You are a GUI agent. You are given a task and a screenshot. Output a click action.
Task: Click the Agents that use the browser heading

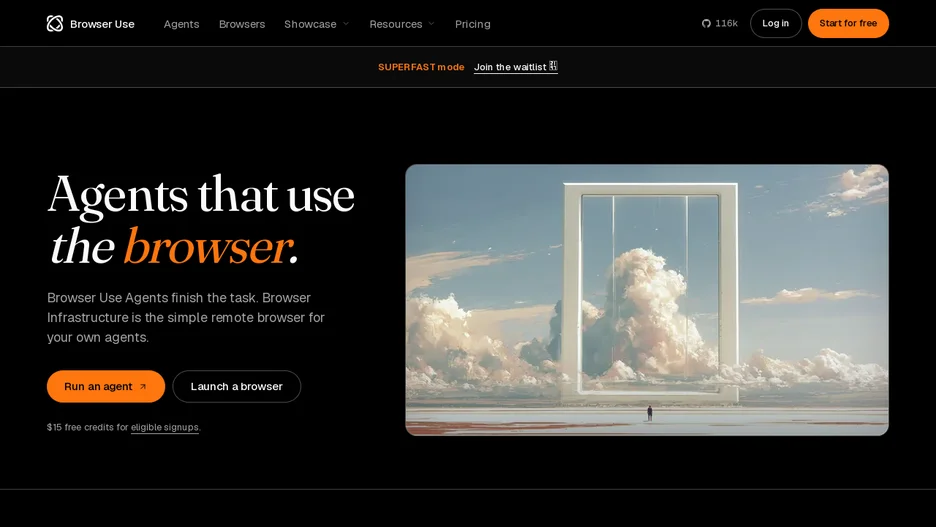pos(201,220)
